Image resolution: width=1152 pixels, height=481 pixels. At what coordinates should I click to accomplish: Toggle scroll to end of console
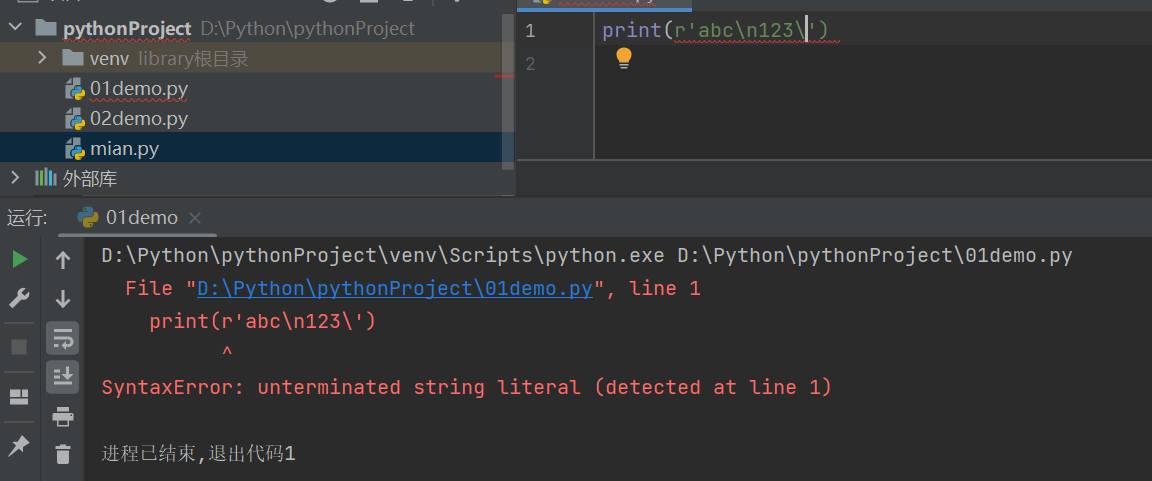click(x=62, y=376)
